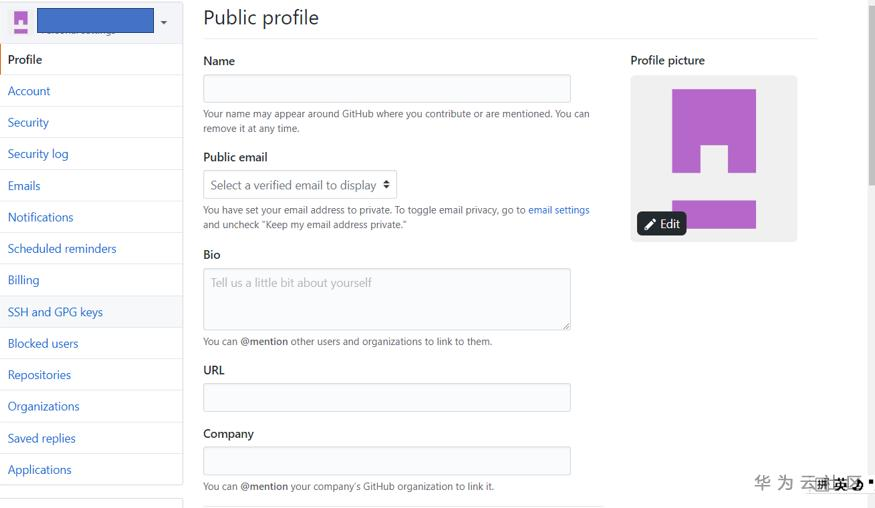Open the Security log section

point(38,154)
